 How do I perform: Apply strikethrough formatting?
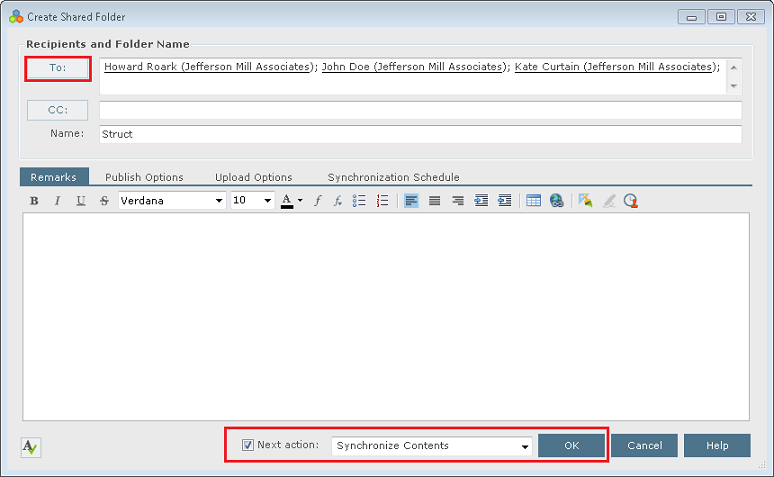point(104,201)
